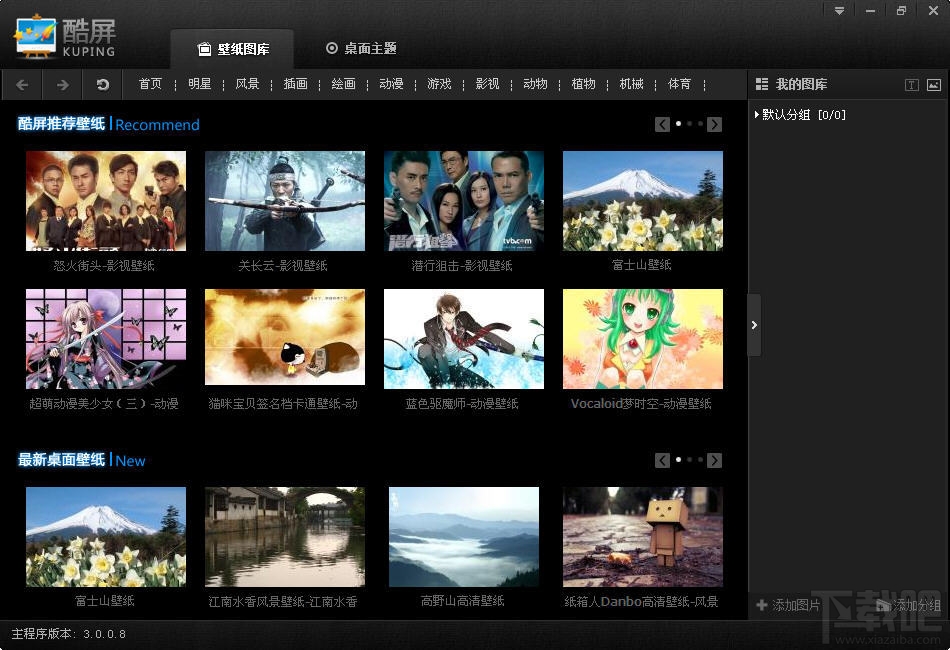Browse the 影视 category
This screenshot has width=950, height=650.
point(487,84)
